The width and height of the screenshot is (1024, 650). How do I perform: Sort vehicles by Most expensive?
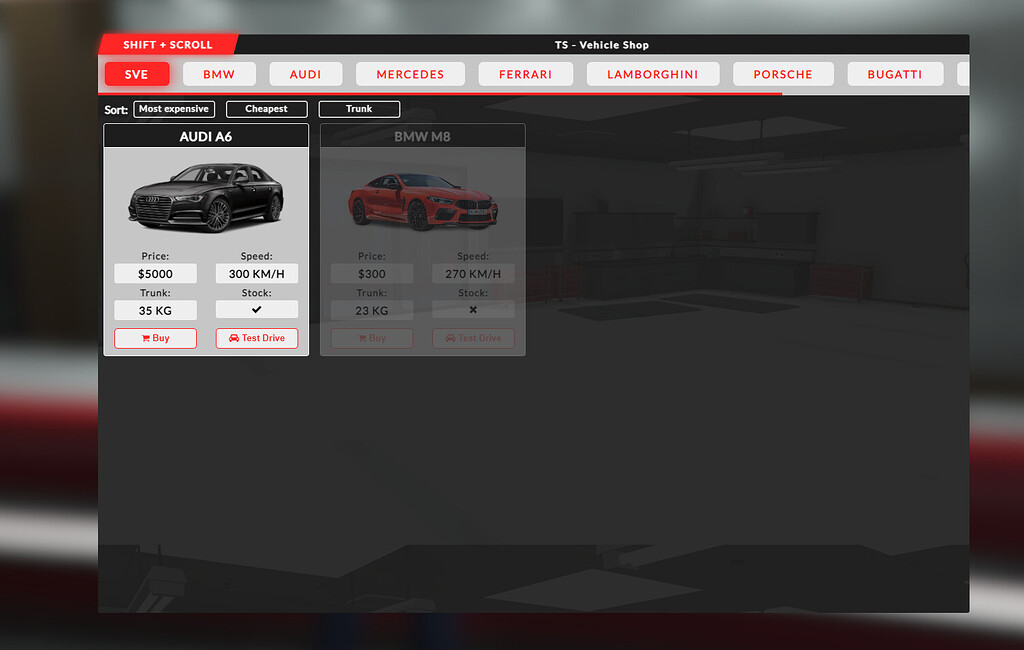pos(173,108)
